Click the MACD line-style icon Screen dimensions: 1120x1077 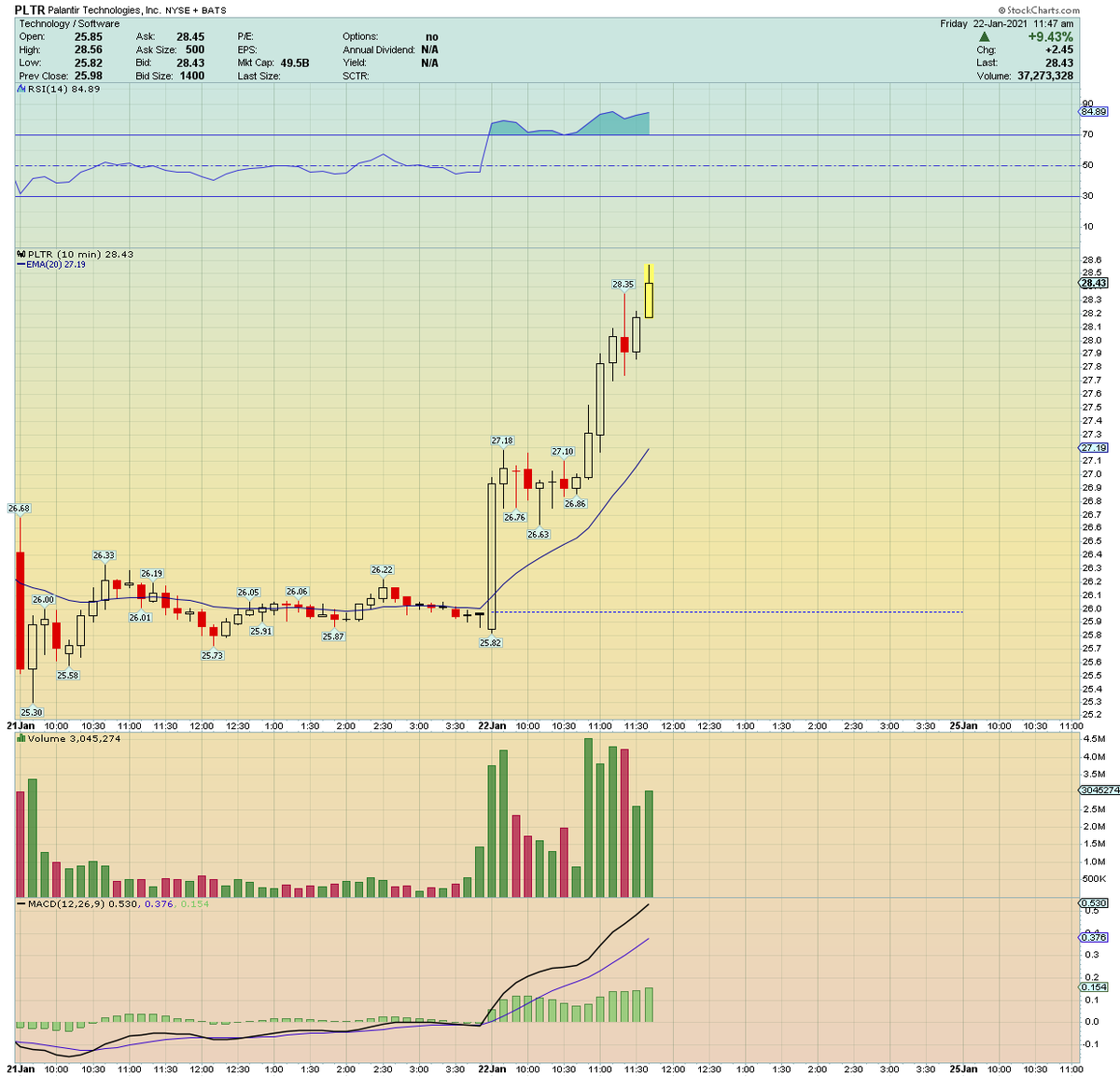pos(20,903)
